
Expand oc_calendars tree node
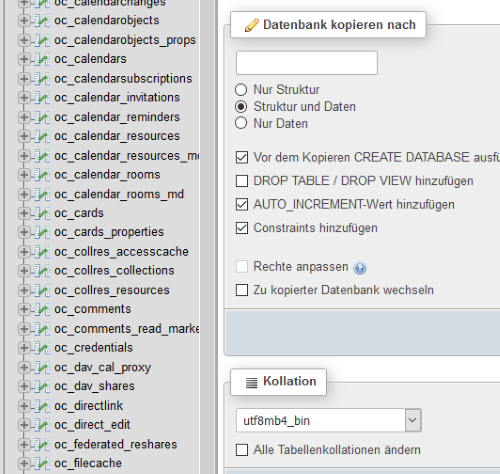tap(24, 59)
